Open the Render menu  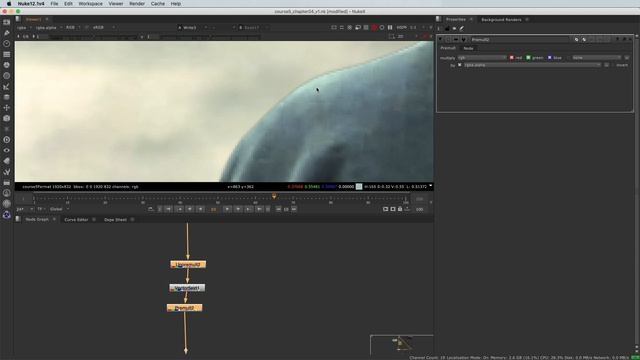coord(137,4)
